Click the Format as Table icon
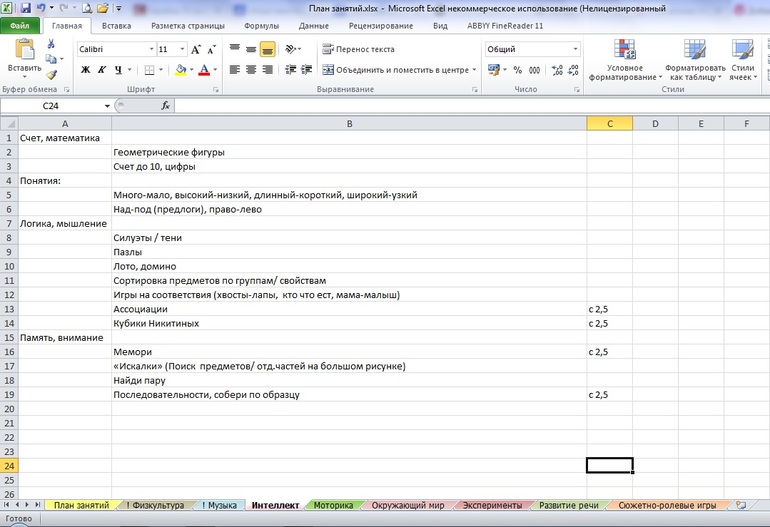This screenshot has height=527, width=770. 695,51
